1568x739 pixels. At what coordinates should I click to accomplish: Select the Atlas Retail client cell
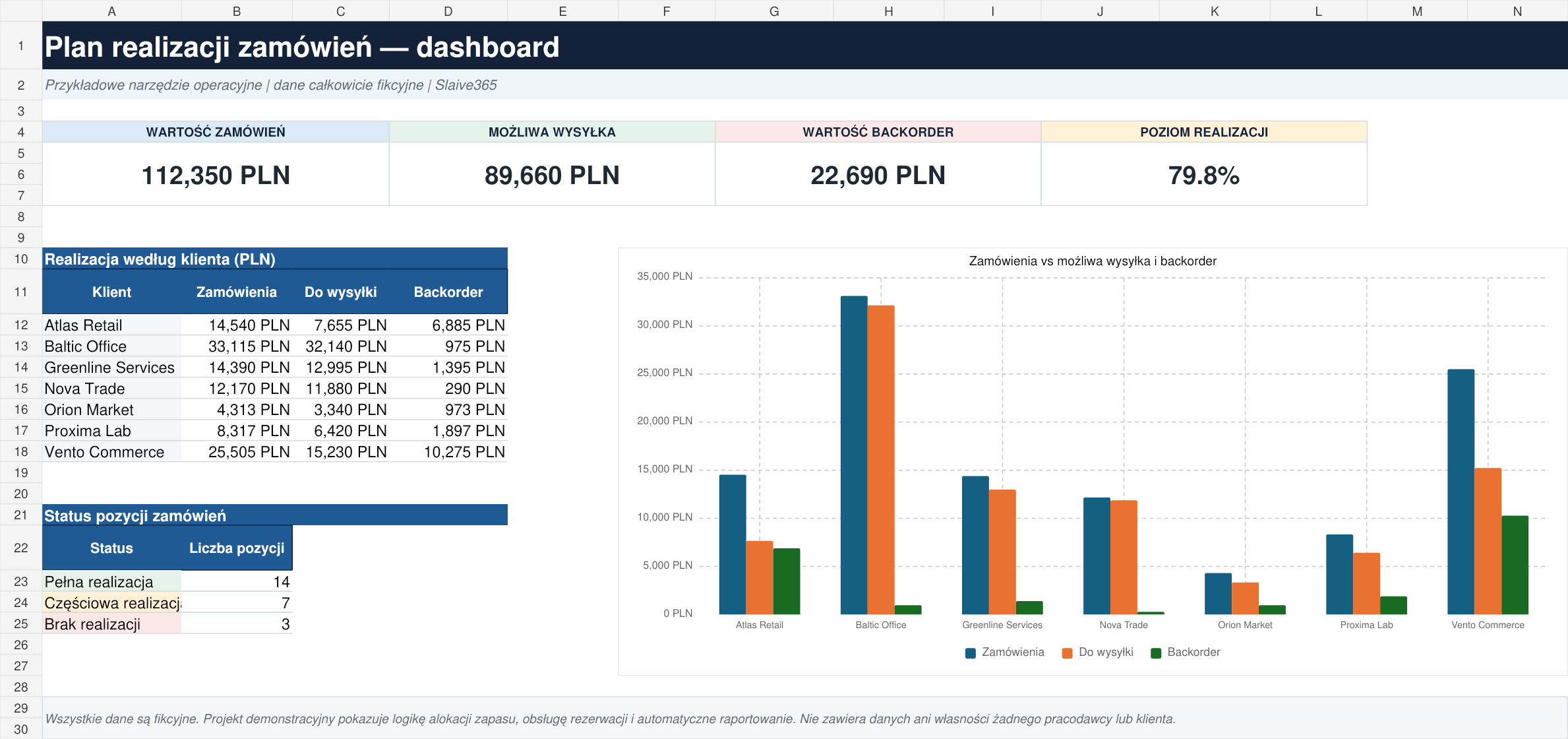point(111,325)
